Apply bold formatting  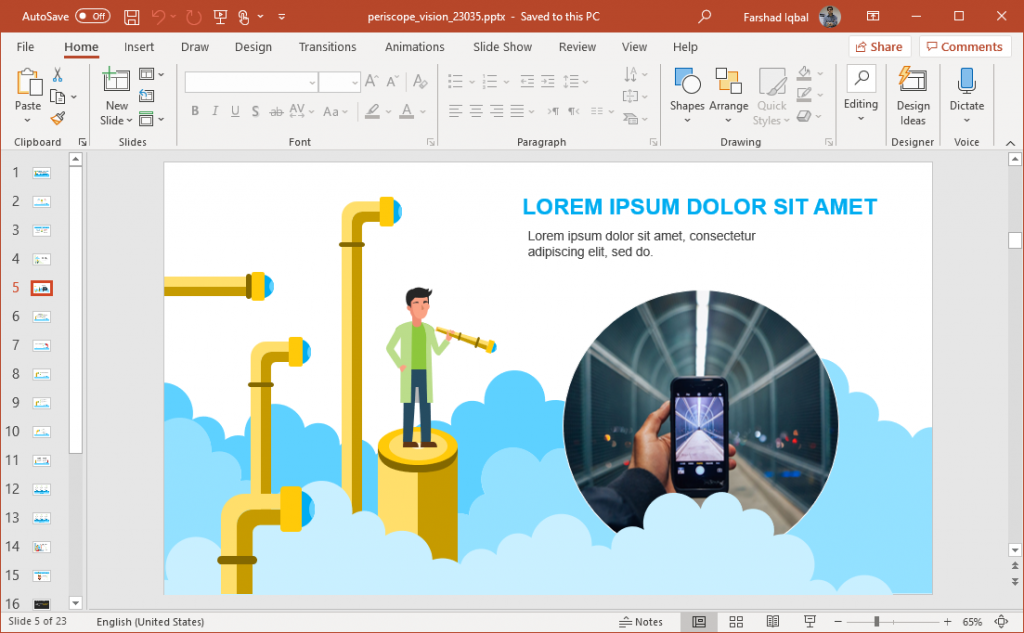click(194, 111)
